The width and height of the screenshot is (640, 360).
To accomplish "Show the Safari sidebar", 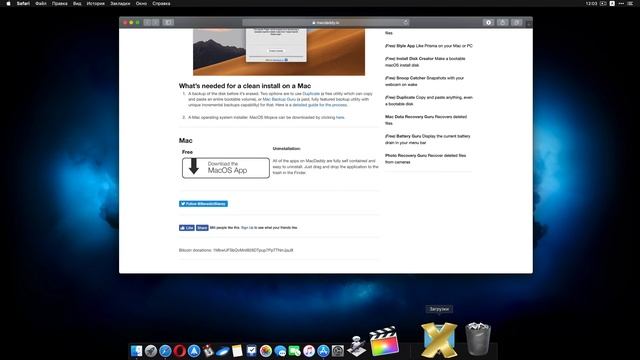I will pos(168,22).
